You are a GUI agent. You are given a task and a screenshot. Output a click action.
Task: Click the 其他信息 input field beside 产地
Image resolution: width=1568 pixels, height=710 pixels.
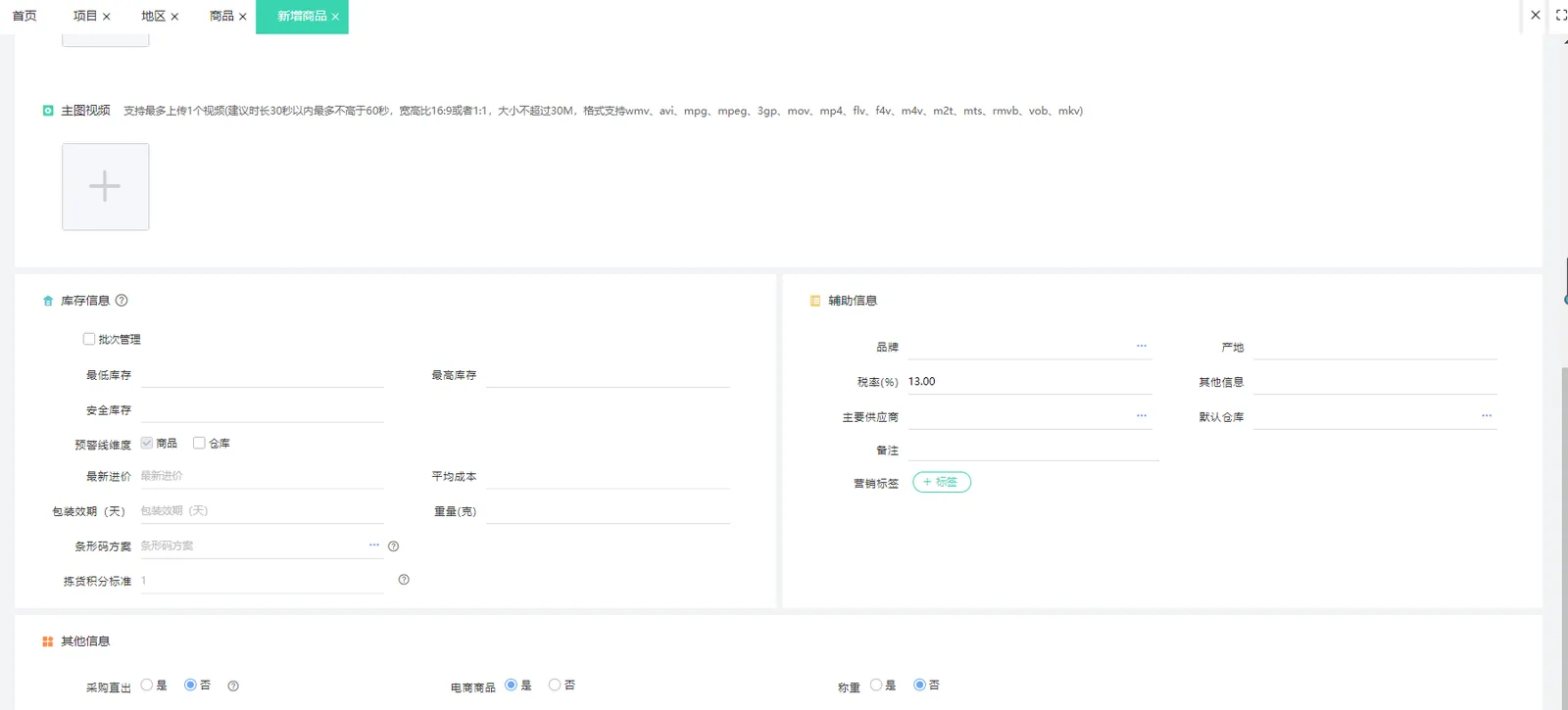click(1375, 382)
